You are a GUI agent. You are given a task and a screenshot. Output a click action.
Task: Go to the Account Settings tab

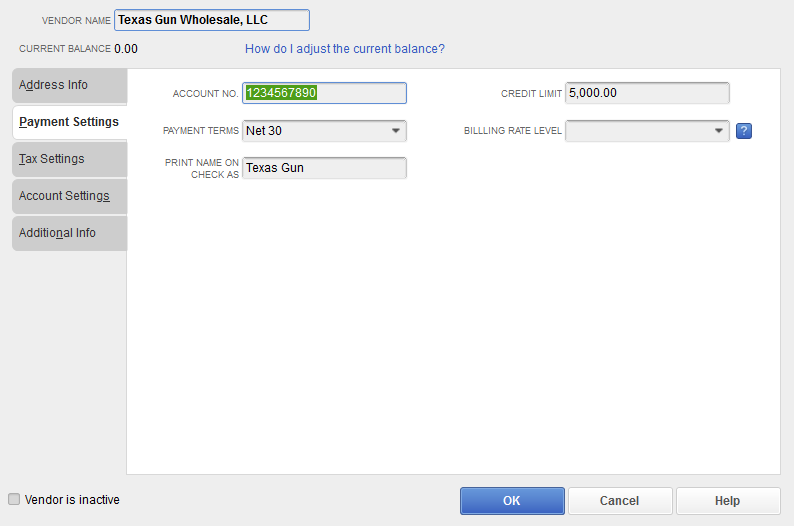pyautogui.click(x=69, y=196)
